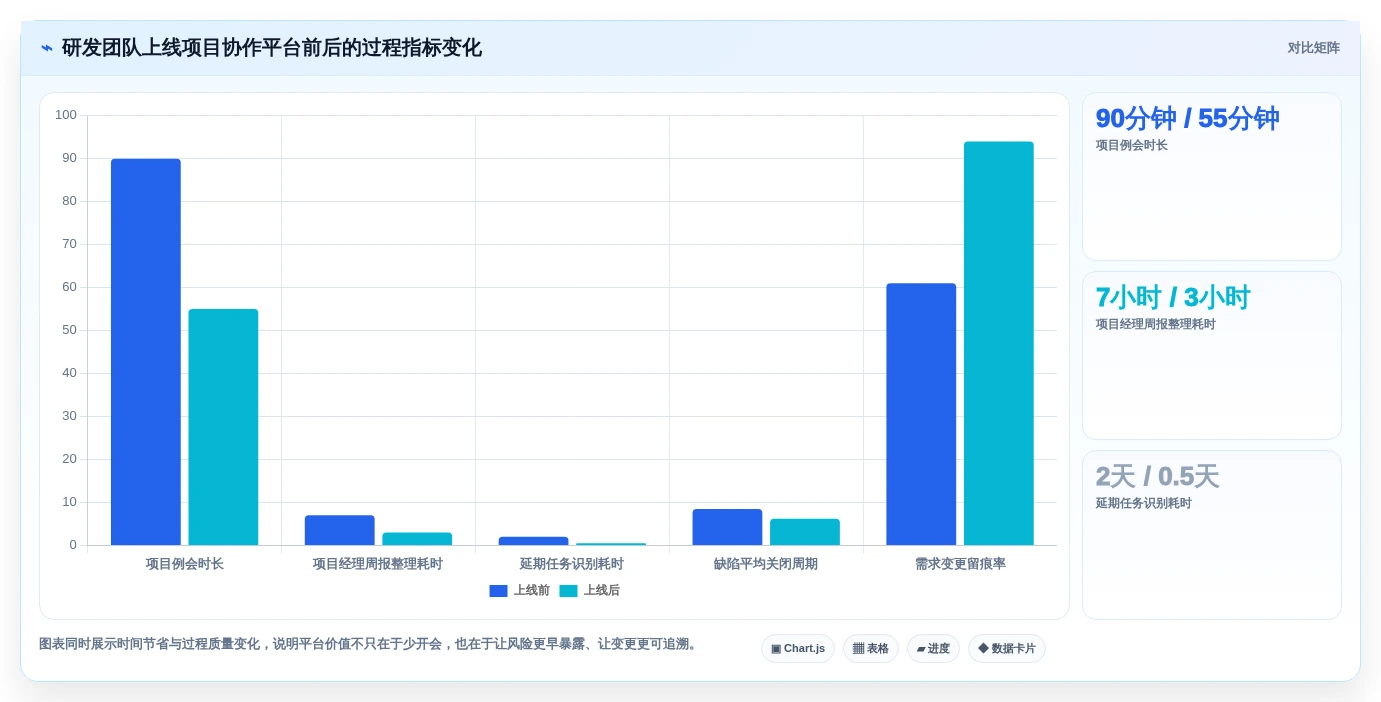Click the y-axis value 50
The height and width of the screenshot is (702, 1381).
pyautogui.click(x=69, y=330)
